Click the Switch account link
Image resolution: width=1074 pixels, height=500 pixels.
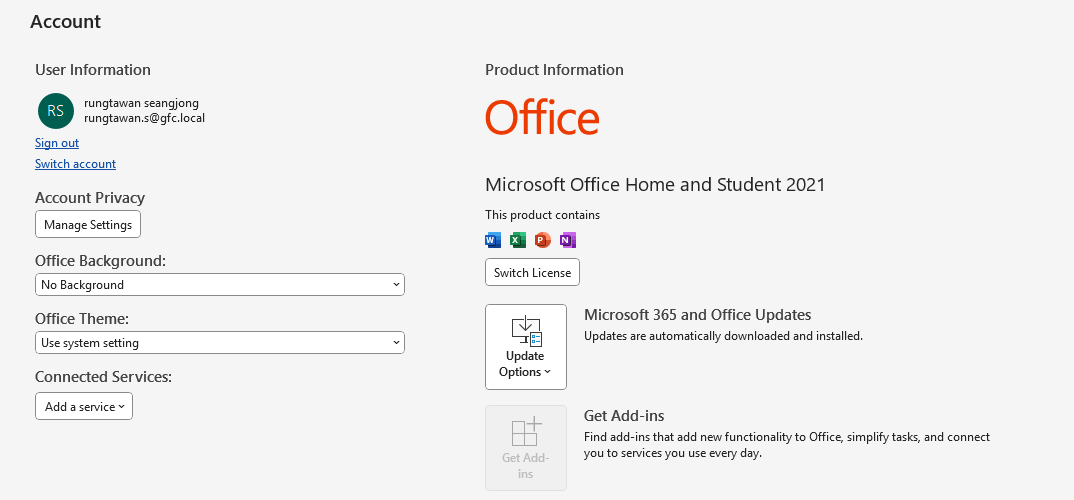[x=75, y=164]
